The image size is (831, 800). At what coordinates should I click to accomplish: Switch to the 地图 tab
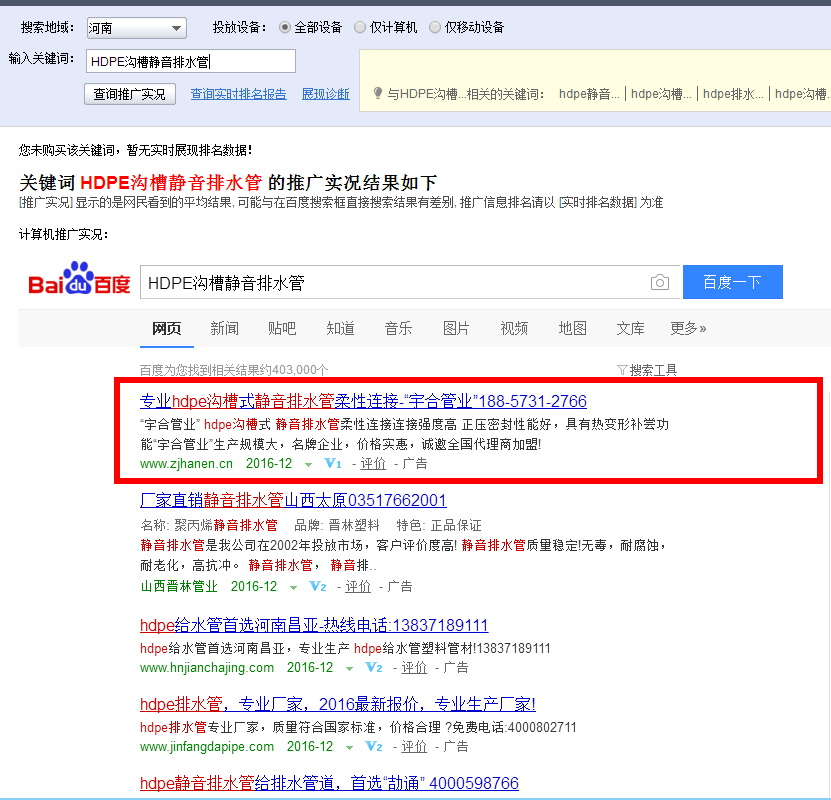572,328
